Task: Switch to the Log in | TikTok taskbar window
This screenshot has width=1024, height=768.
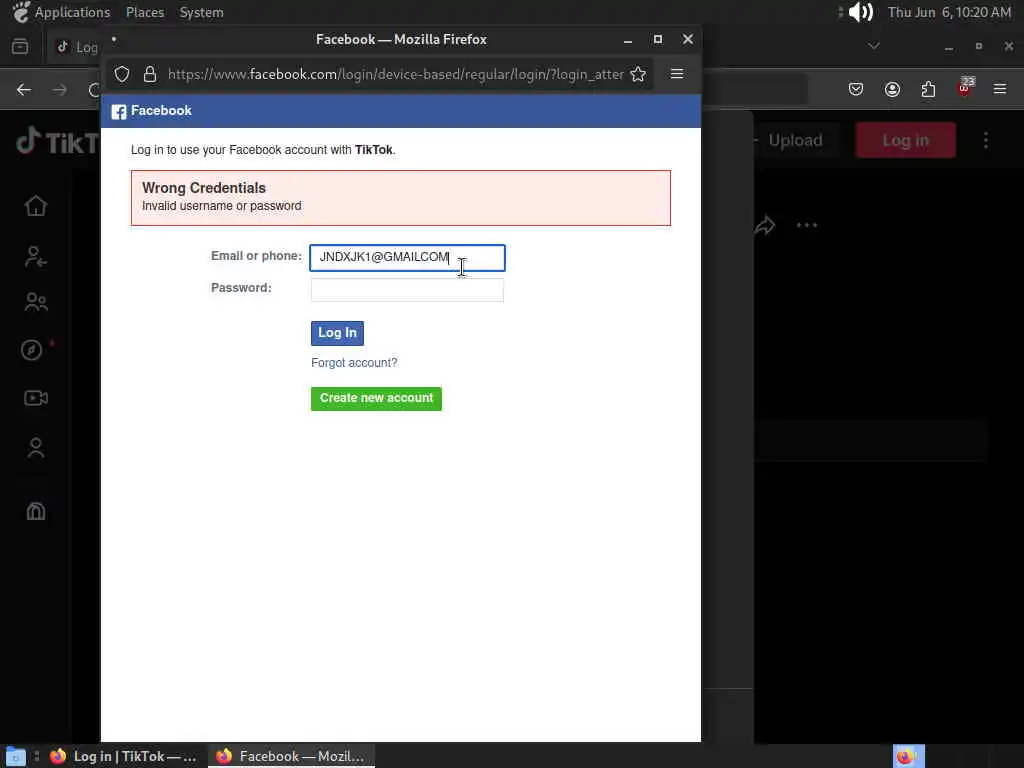Action: tap(123, 756)
